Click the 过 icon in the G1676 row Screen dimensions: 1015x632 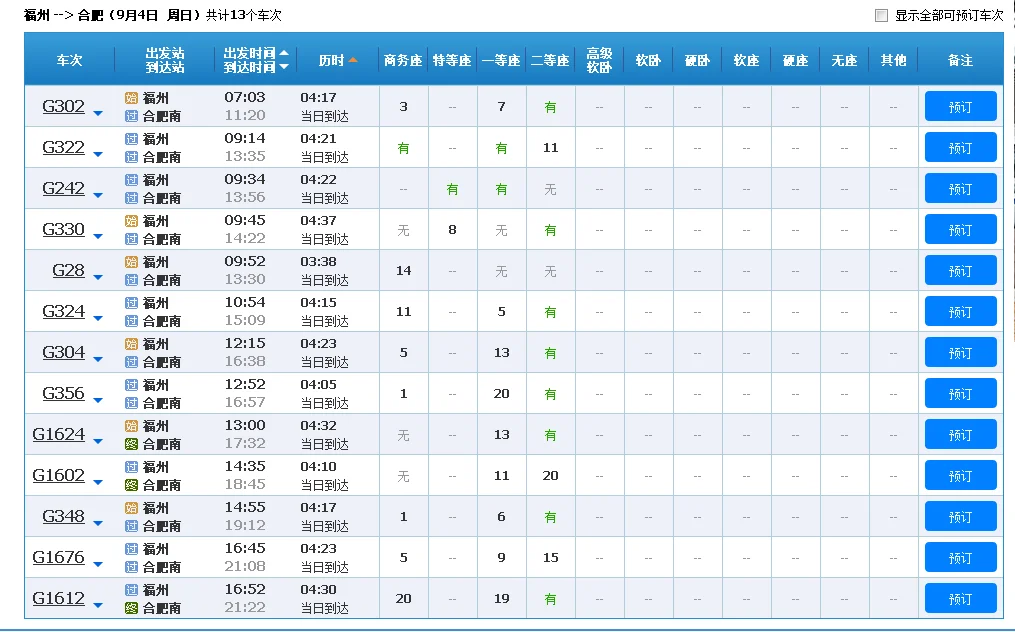click(131, 549)
